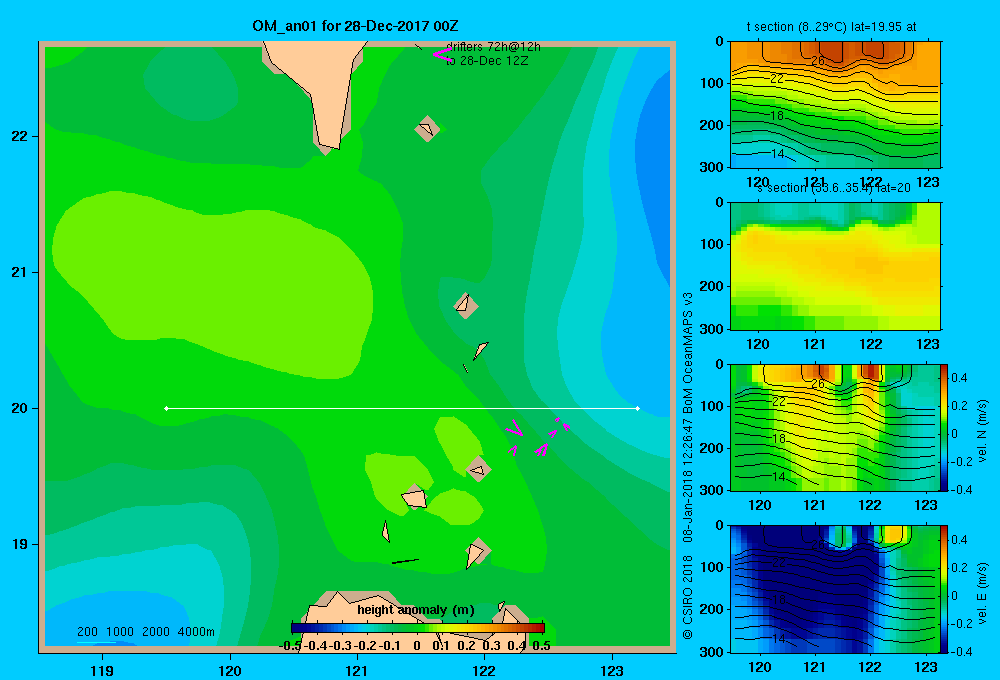
Task: Select the western endpoint of the white section line
Action: 166,408
